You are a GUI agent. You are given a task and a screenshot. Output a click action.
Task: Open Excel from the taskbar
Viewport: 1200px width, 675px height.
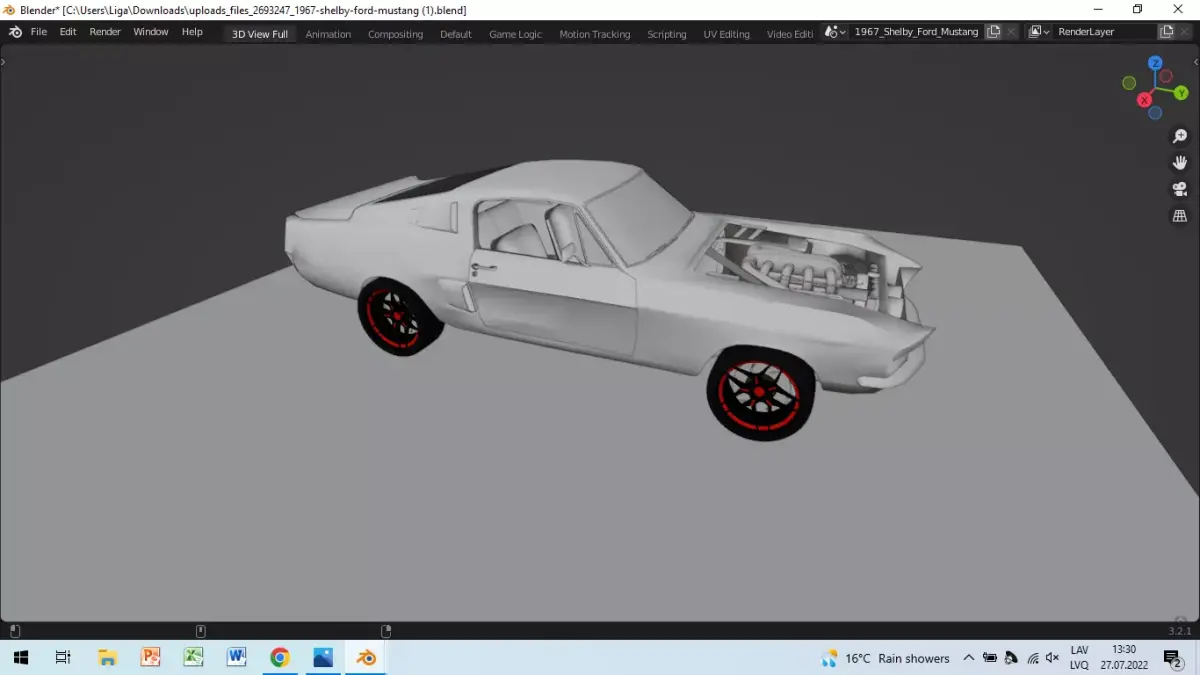pyautogui.click(x=193, y=657)
